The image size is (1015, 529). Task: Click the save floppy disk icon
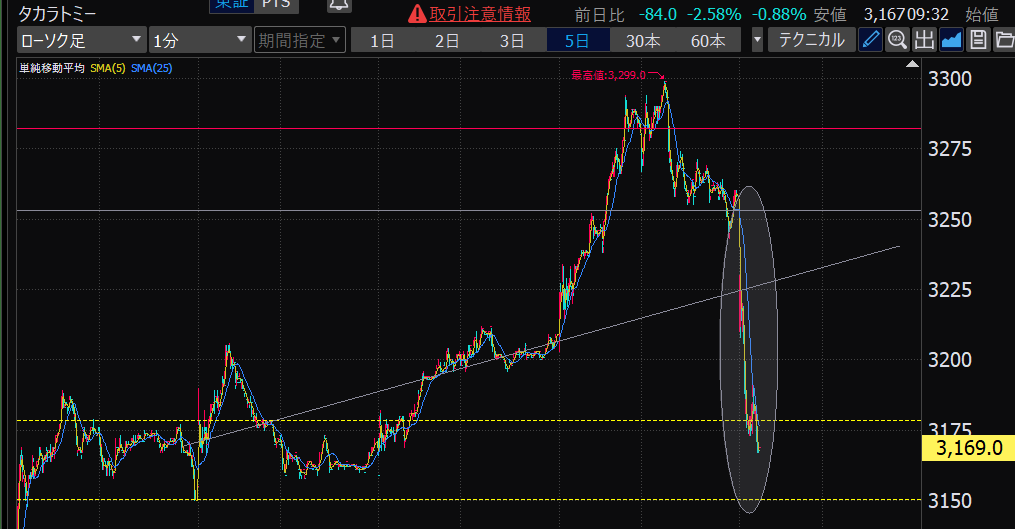[x=977, y=41]
